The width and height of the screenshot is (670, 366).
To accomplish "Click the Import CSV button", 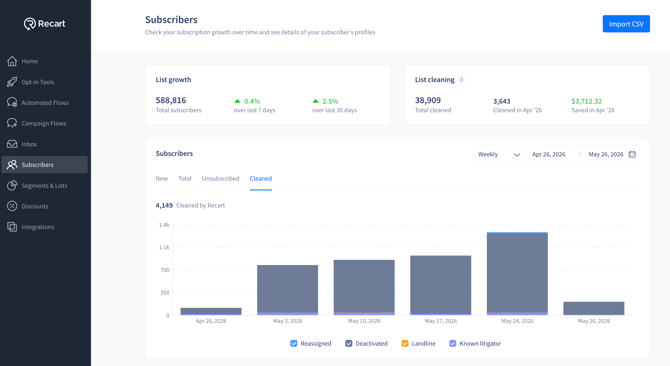I will click(x=626, y=24).
